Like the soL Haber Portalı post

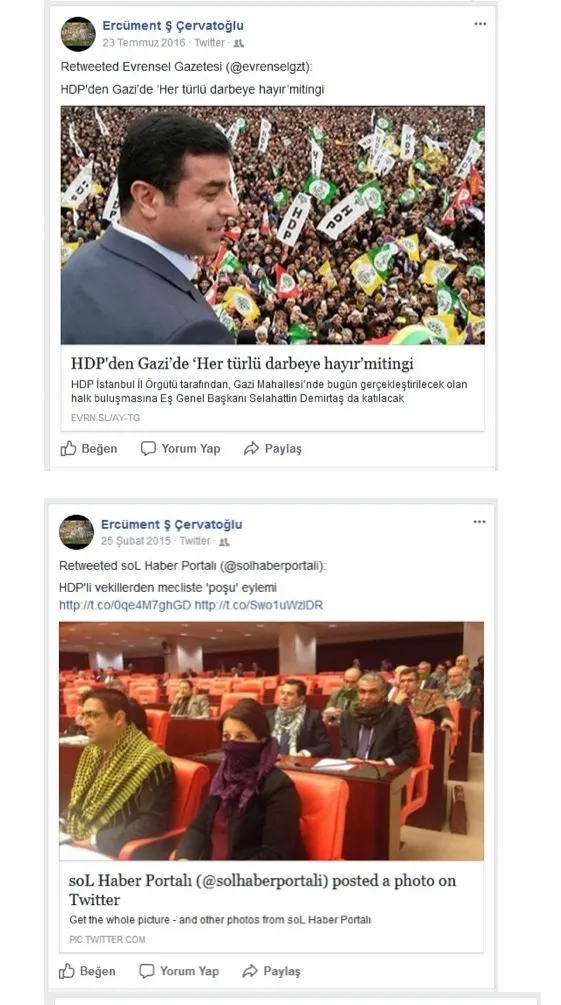(x=87, y=971)
